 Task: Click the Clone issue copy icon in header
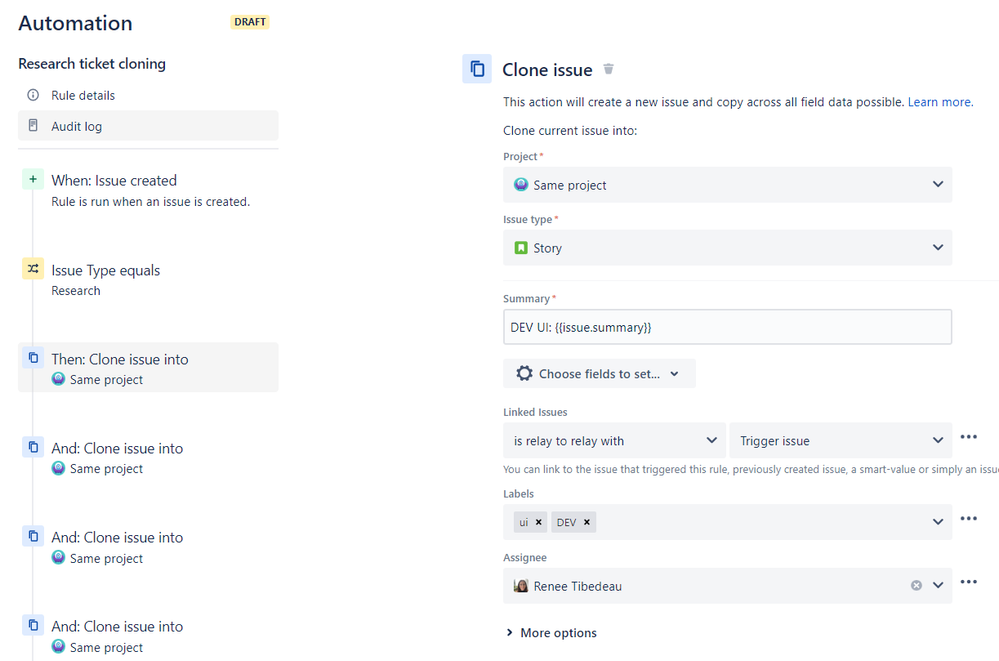(x=477, y=69)
